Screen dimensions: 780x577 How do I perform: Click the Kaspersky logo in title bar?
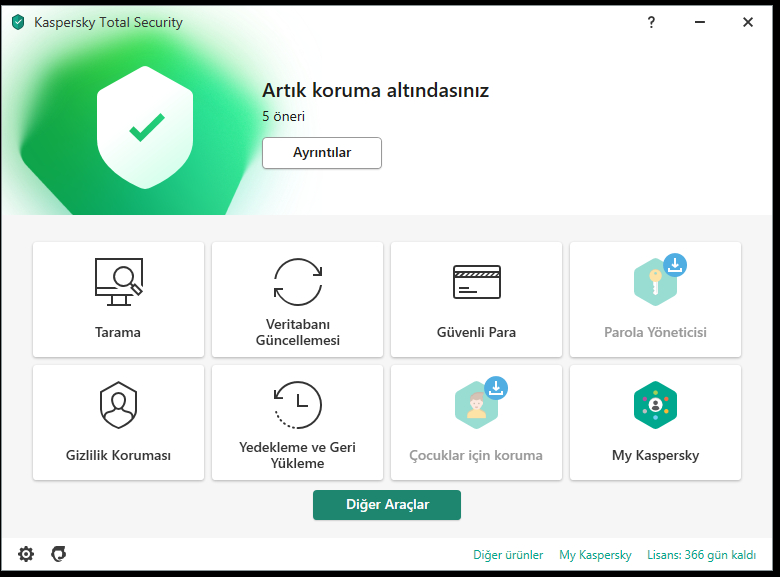tap(18, 22)
